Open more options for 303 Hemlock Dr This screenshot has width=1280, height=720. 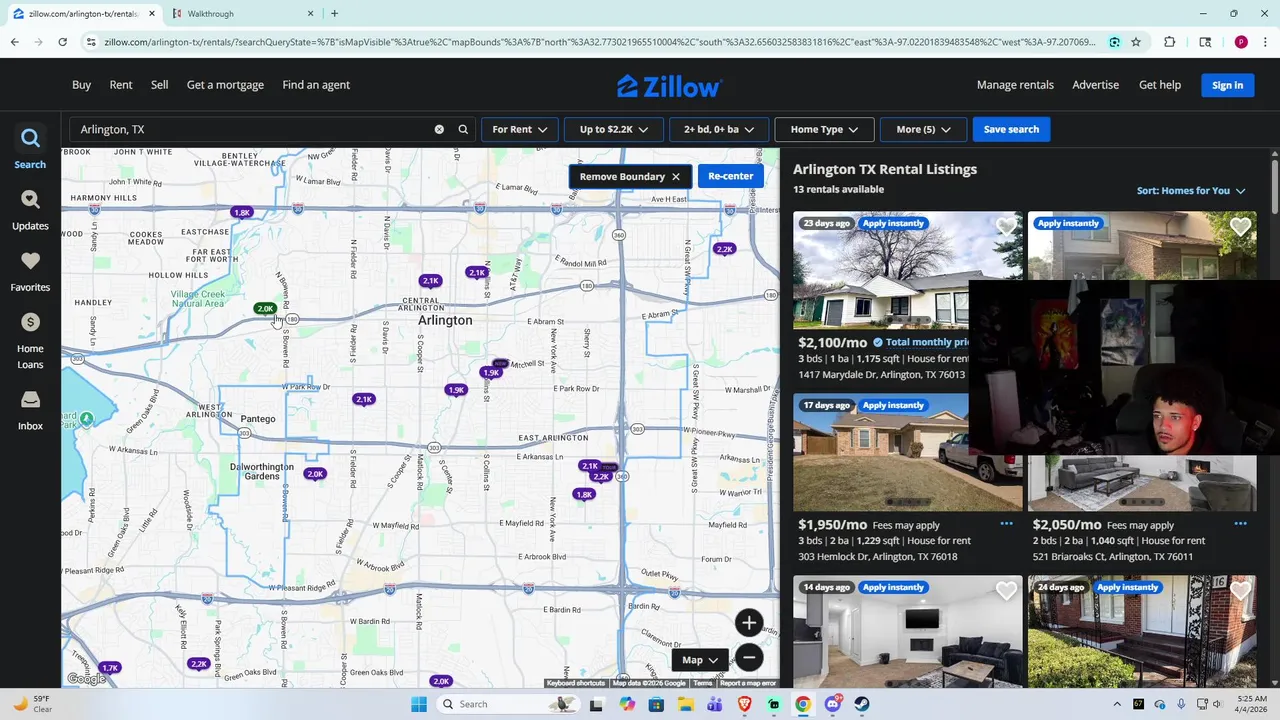pos(1006,523)
